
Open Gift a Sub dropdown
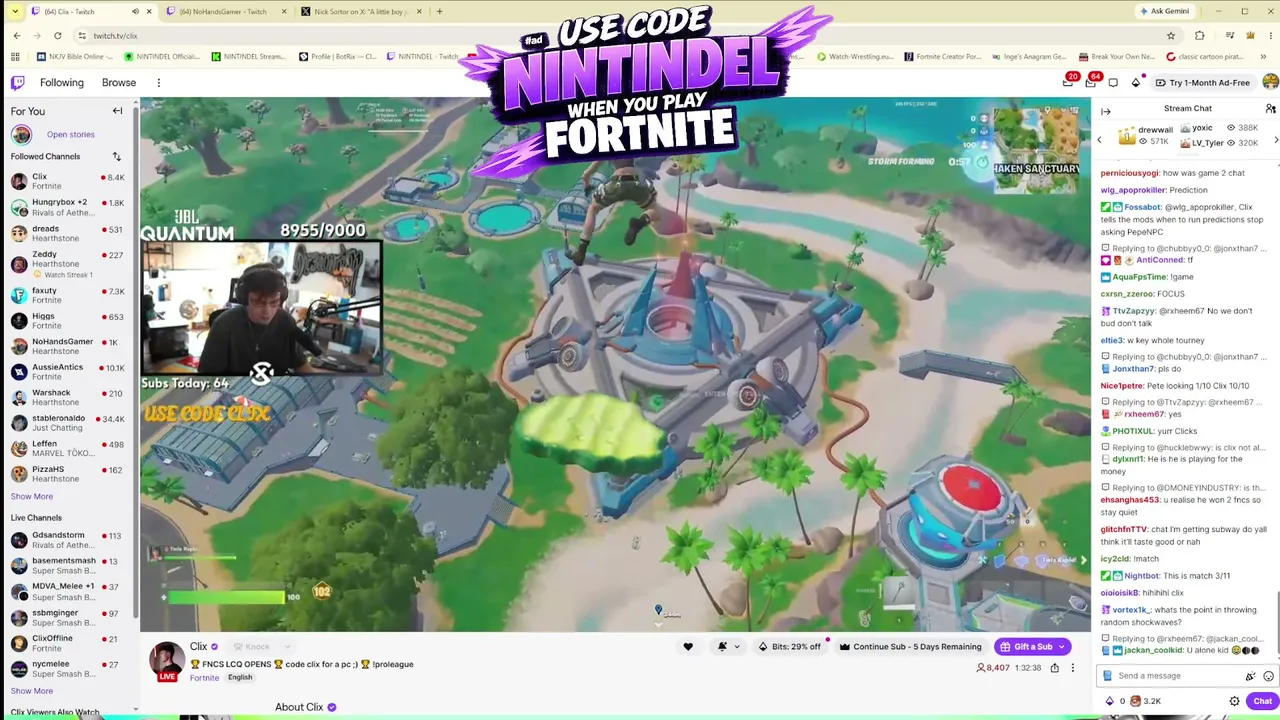pyautogui.click(x=1032, y=647)
